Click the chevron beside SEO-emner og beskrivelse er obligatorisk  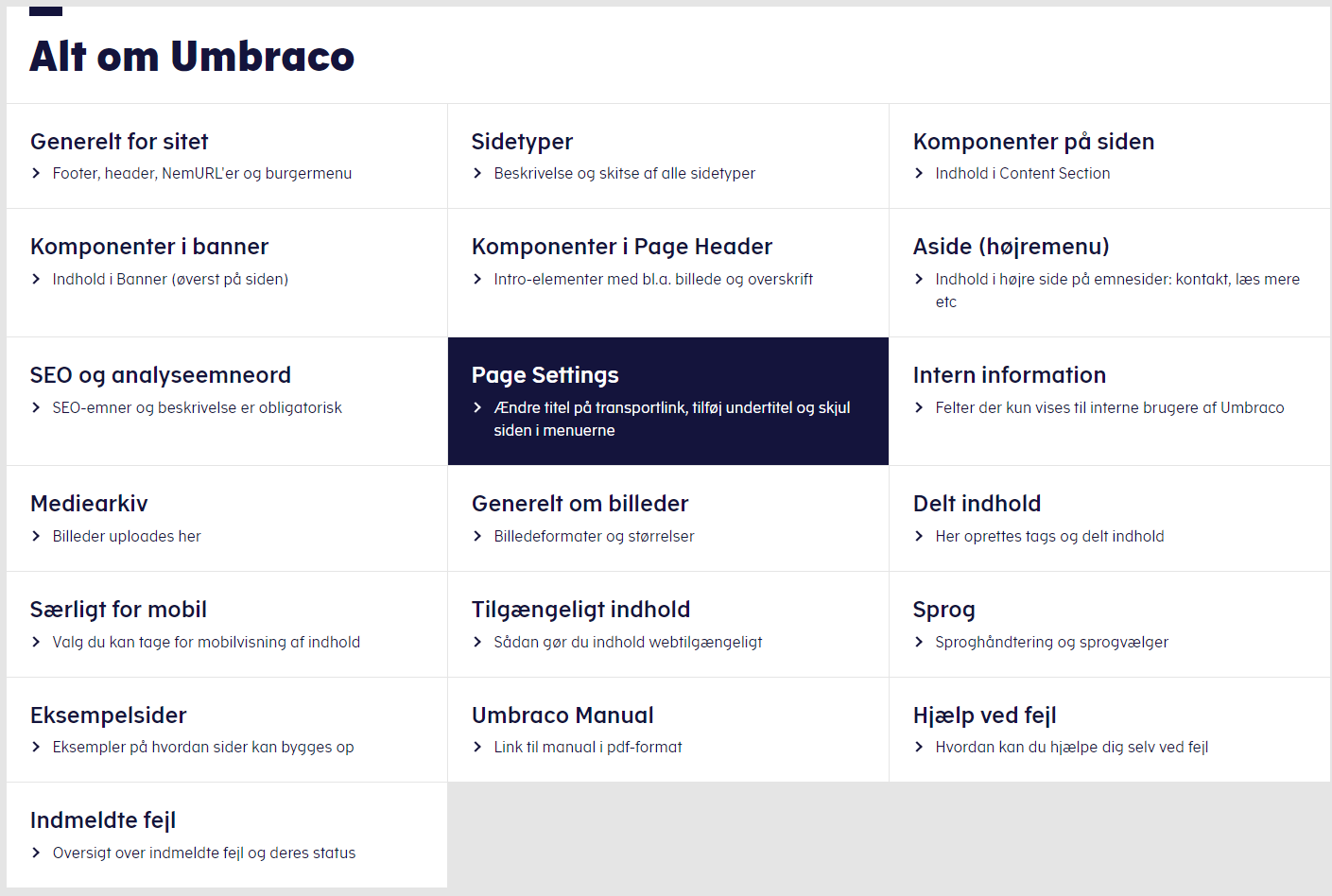click(36, 407)
